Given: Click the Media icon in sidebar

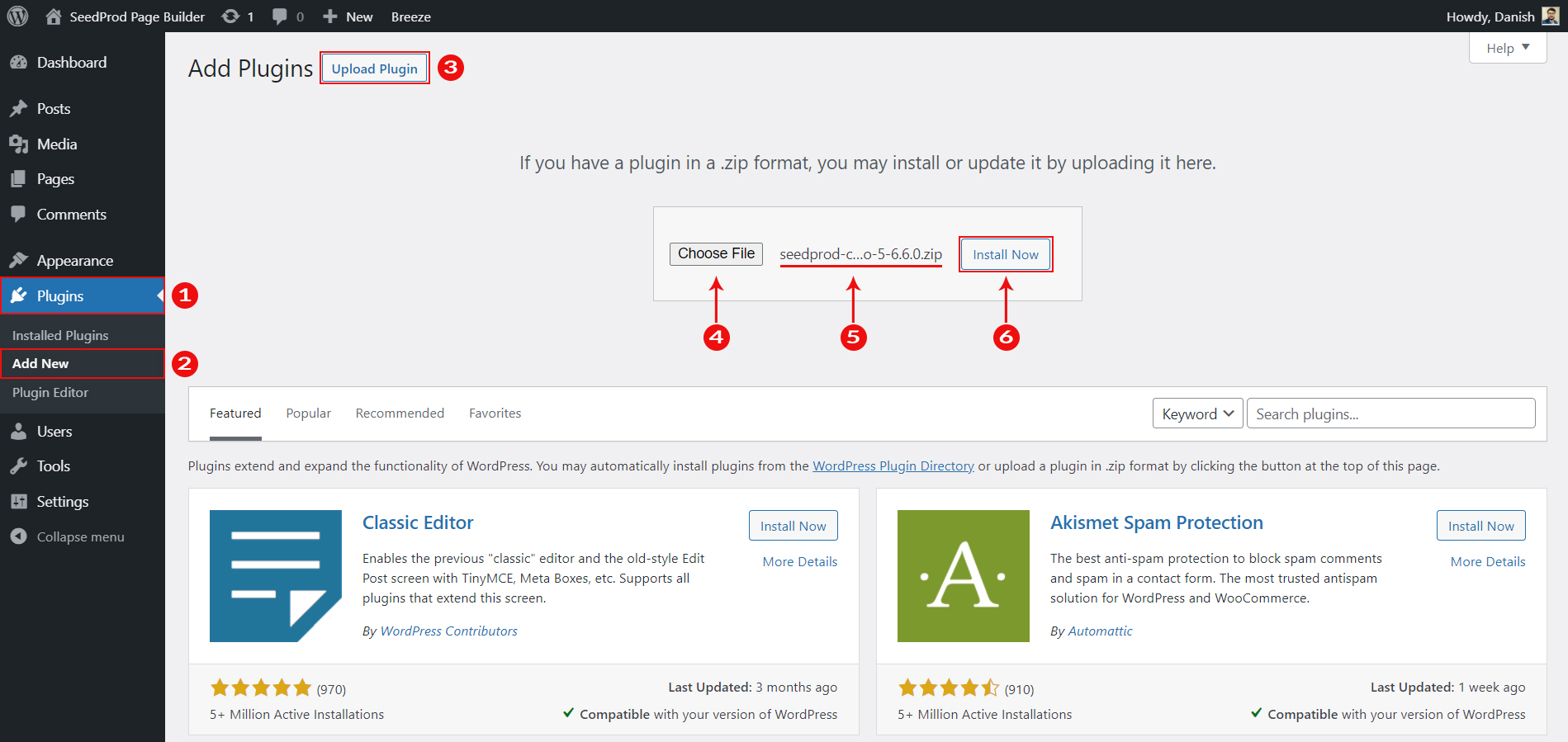Looking at the screenshot, I should (18, 144).
